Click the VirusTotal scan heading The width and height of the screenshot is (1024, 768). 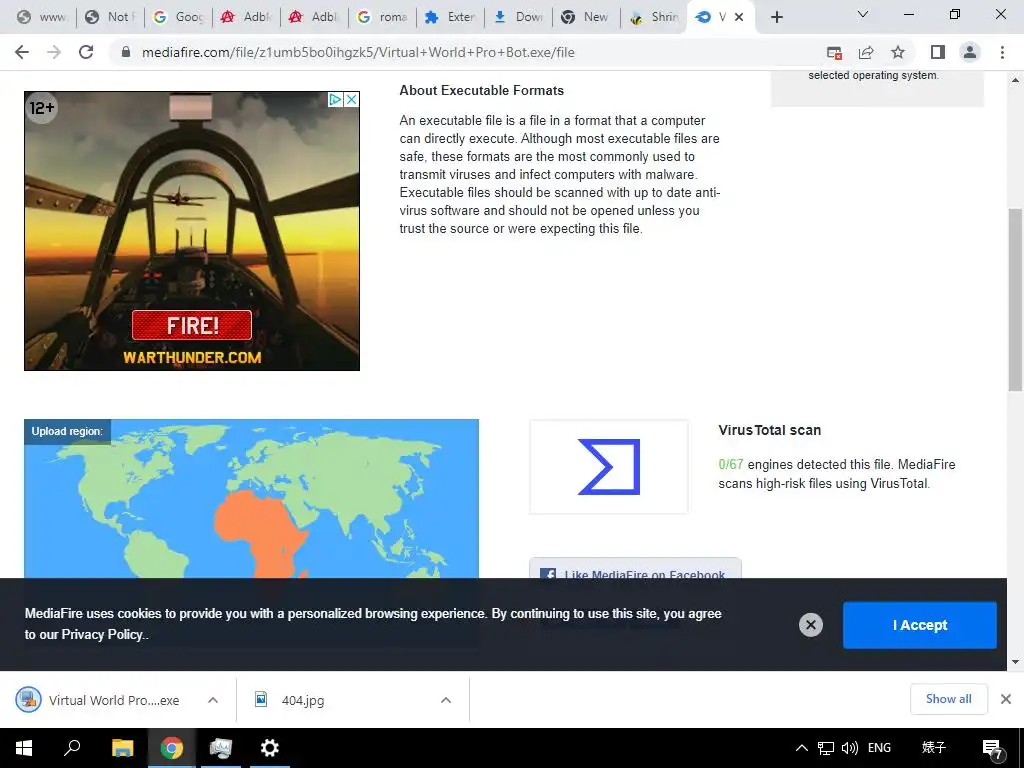[769, 430]
